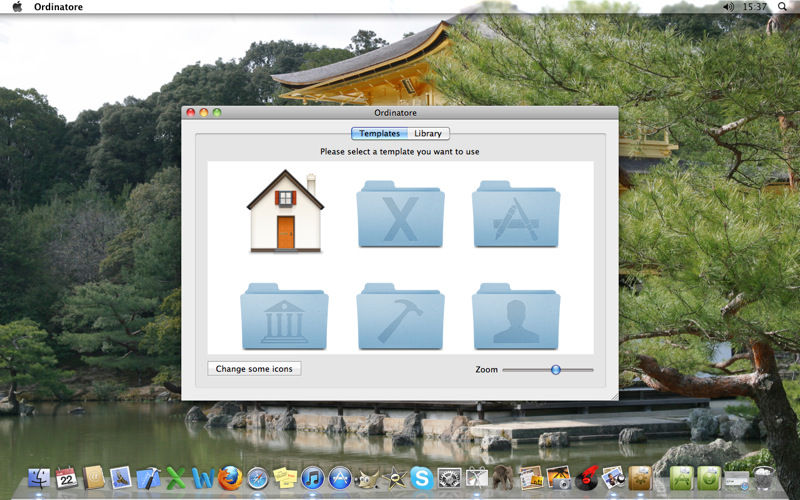The width and height of the screenshot is (800, 500).
Task: Open iMovie star icon in dock
Action: coord(394,478)
